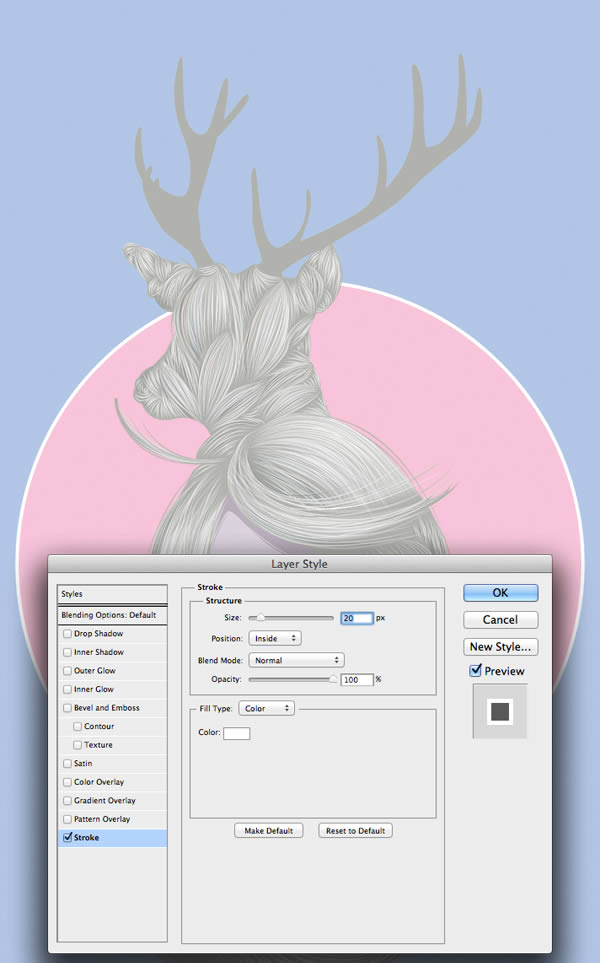Screen dimensions: 600x963
Task: Click the Make Default button
Action: point(268,831)
